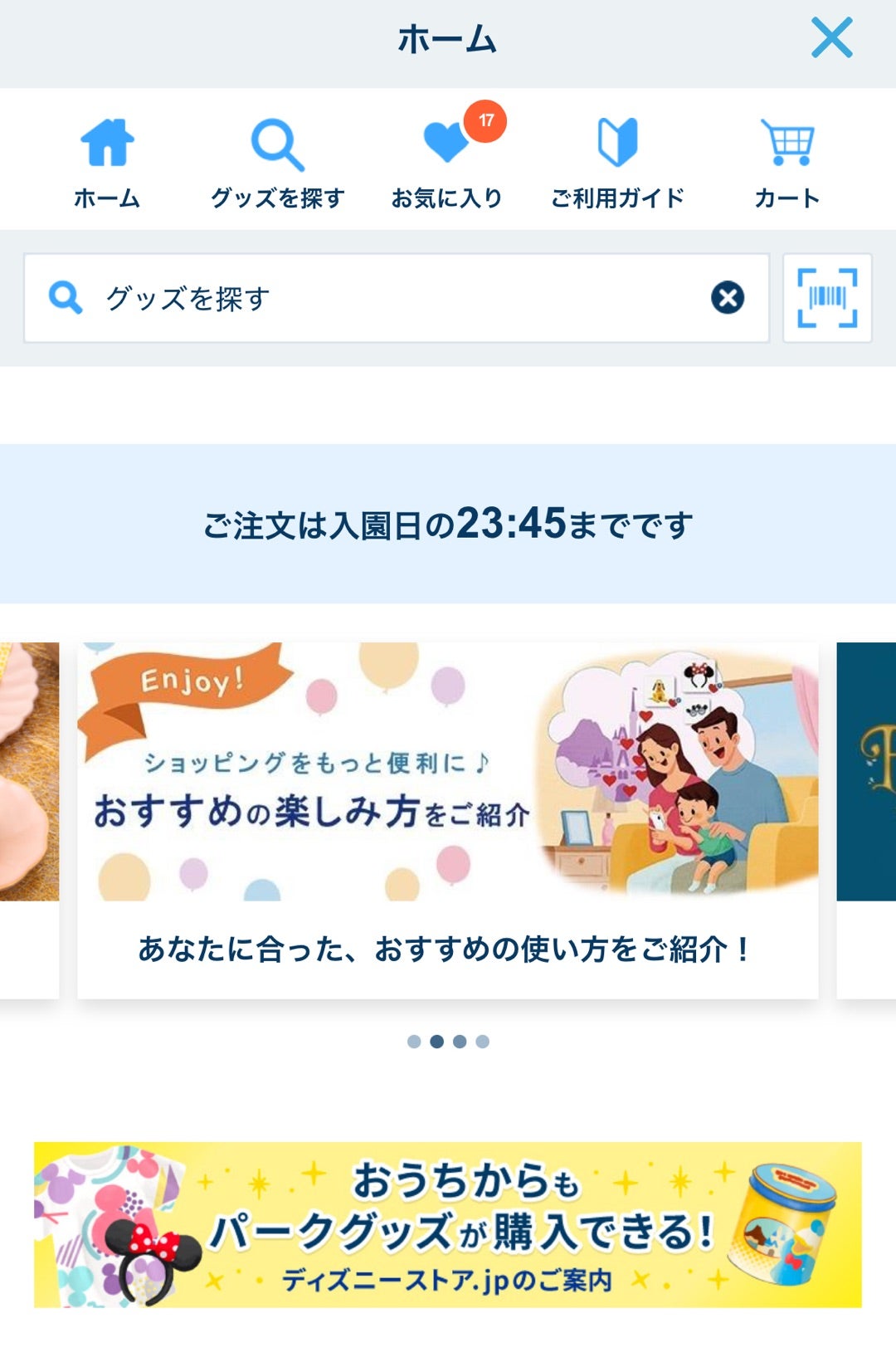Open the ディズニーストア.jp yellow banner
Viewport: 896px width, 1367px height.
coord(448,1225)
